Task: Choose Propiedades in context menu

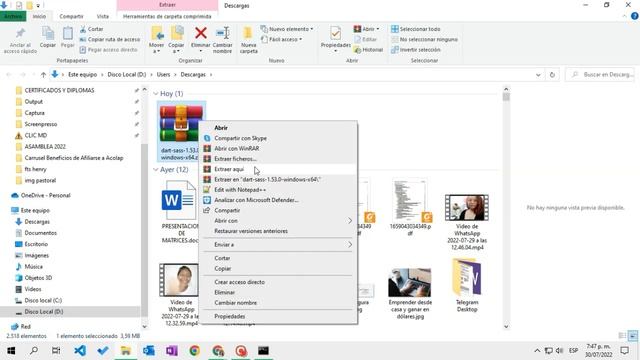Action: (x=278, y=316)
